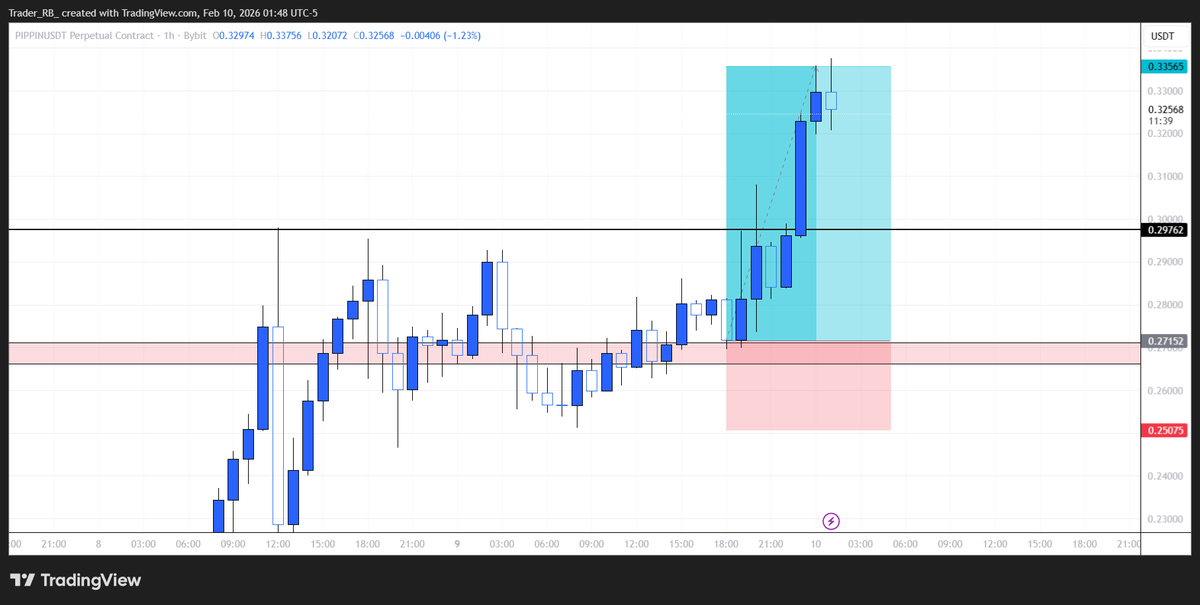Screen dimensions: 1200x605
Task: Click the 0.29000 price axis tick
Action: (1165, 262)
